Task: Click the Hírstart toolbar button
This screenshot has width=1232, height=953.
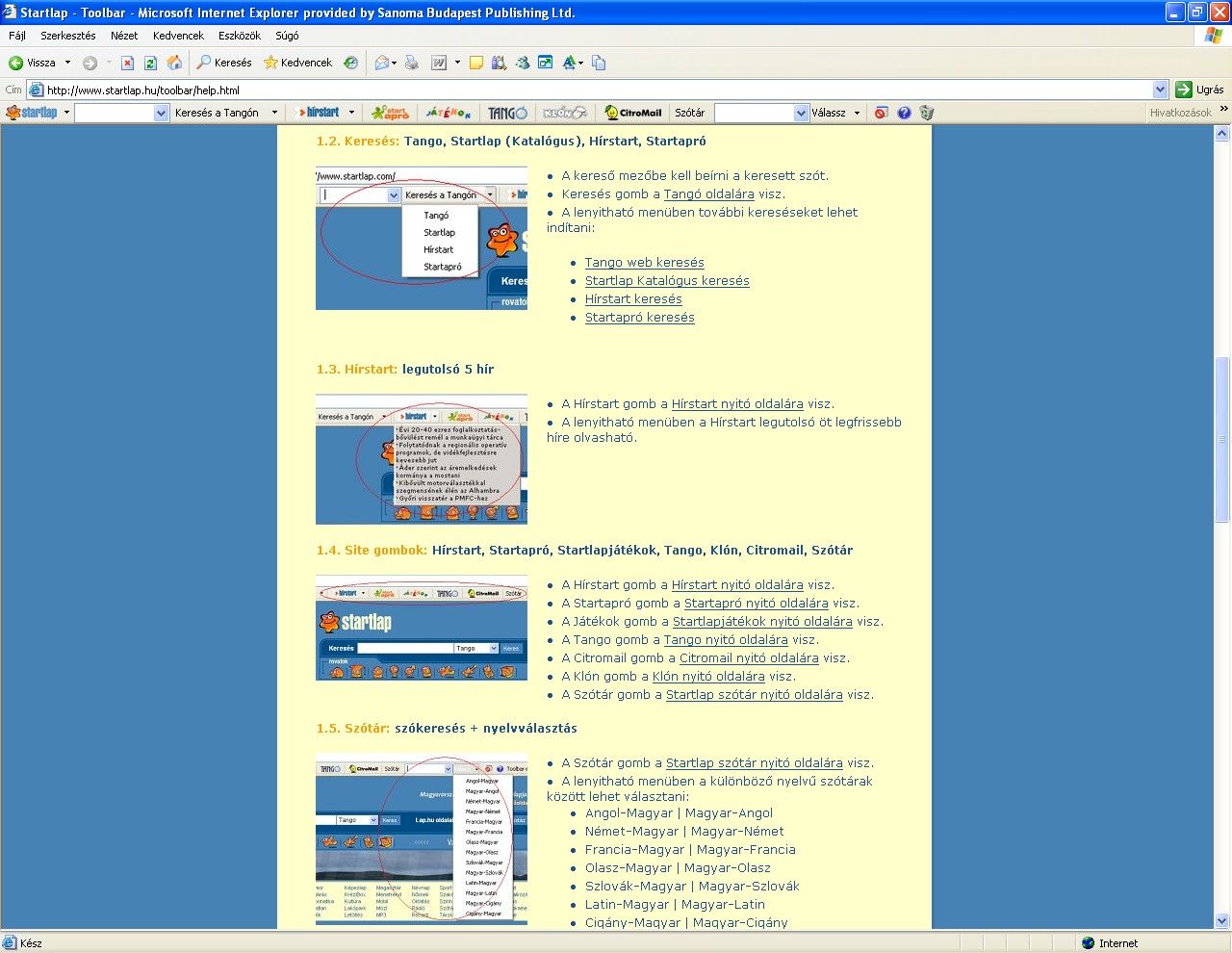Action: pyautogui.click(x=320, y=113)
